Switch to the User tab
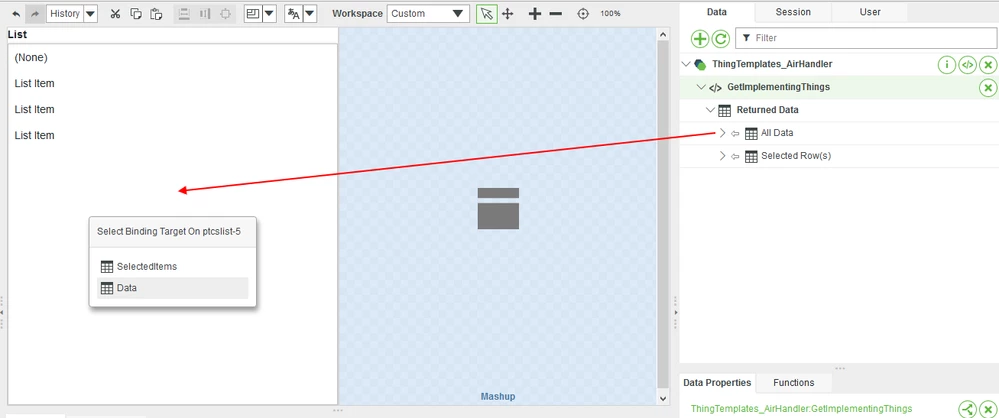 [870, 12]
